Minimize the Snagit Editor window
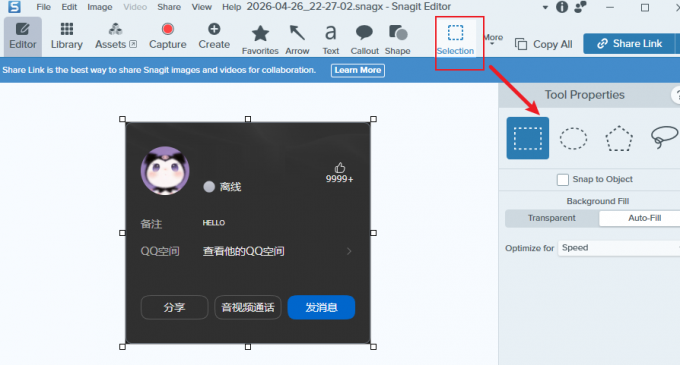 pos(610,7)
